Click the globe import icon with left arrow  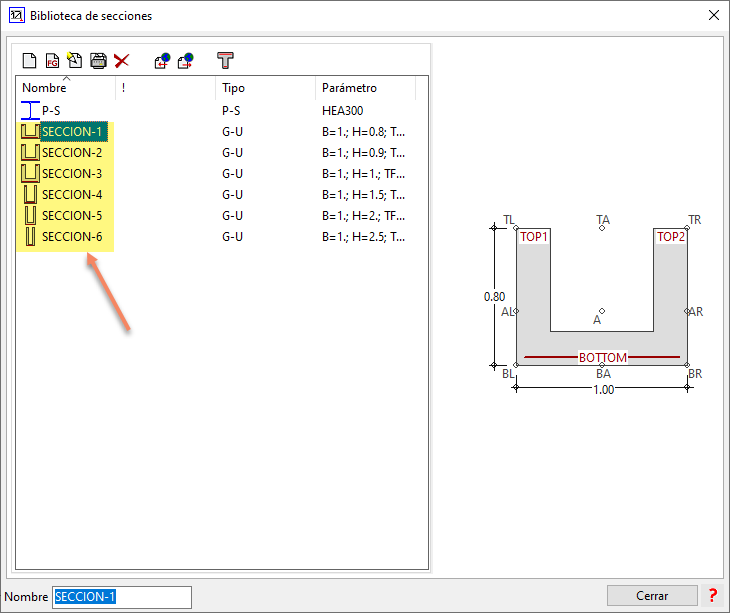click(x=162, y=61)
